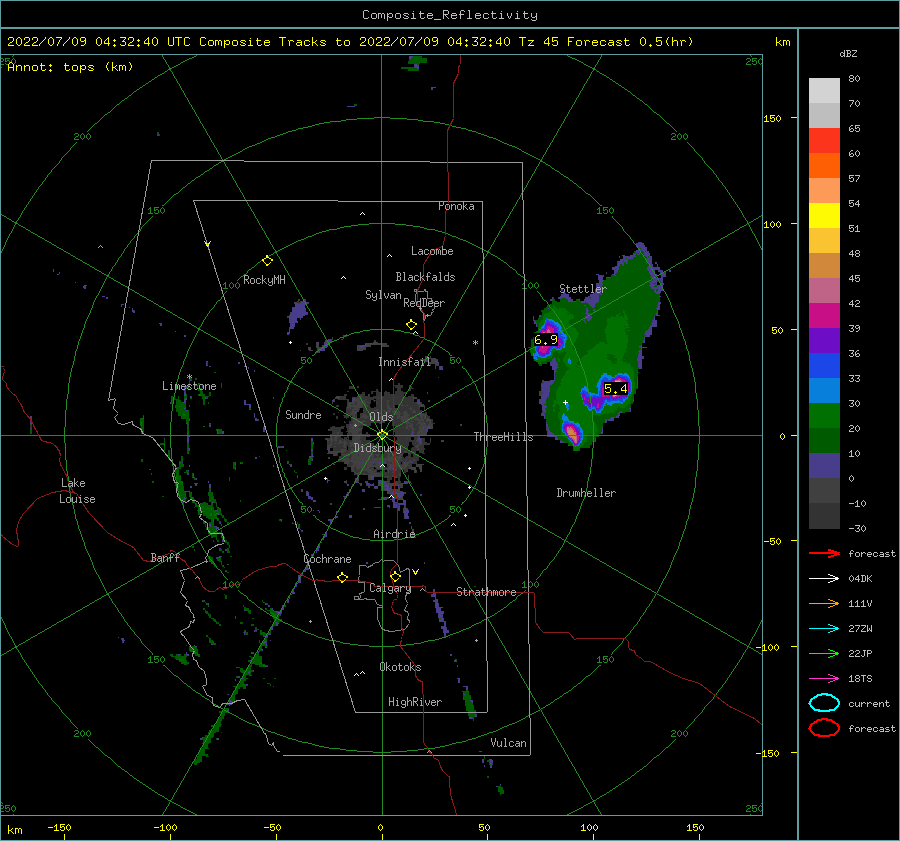Pick the blue 36-33 dBZ swatch

[824, 366]
